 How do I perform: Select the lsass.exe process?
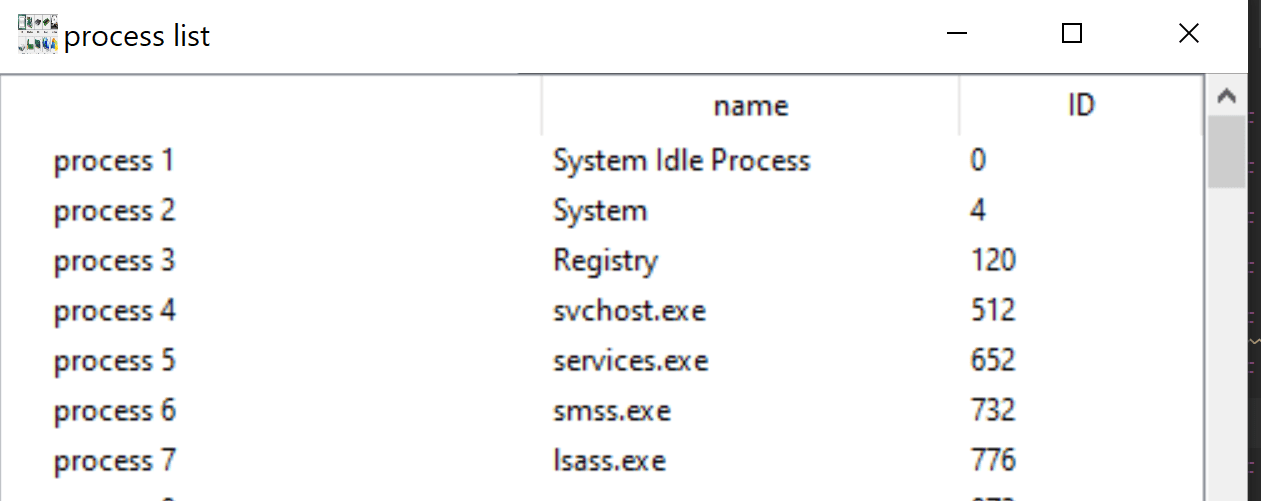[x=609, y=461]
